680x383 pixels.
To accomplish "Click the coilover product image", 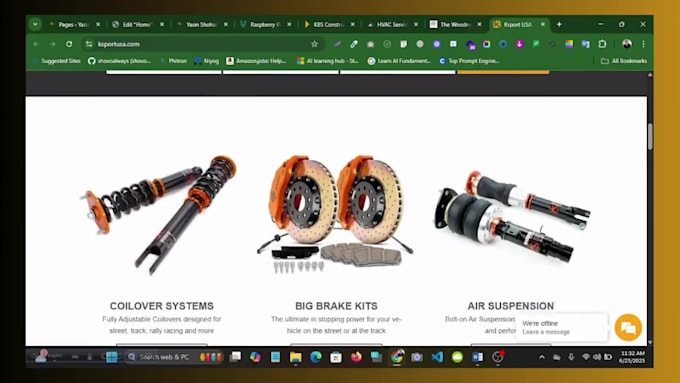I will pos(160,215).
